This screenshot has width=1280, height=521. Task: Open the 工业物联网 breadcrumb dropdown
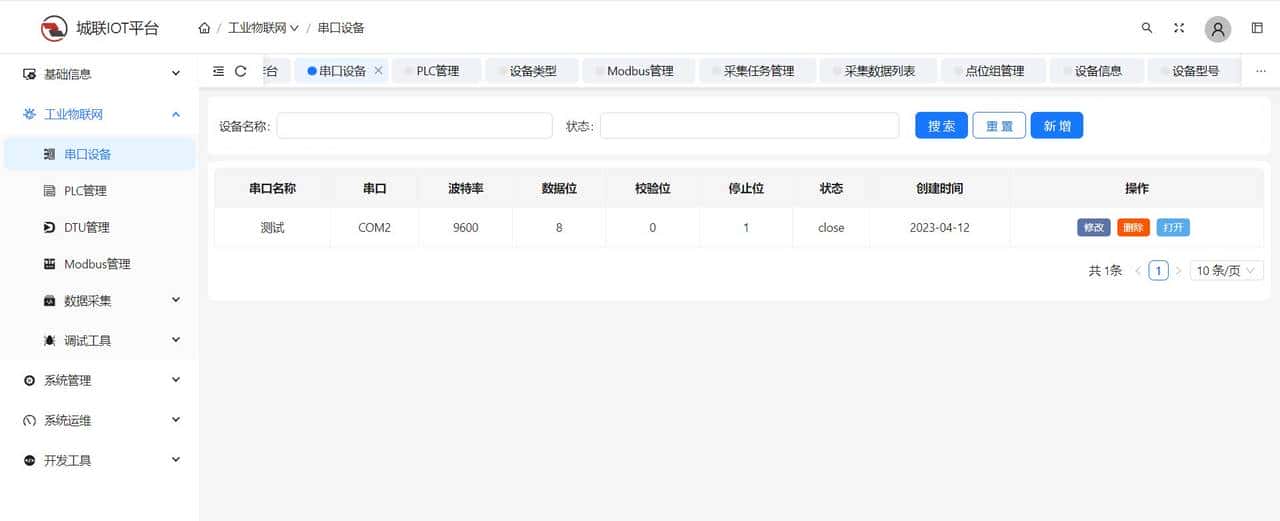click(263, 28)
